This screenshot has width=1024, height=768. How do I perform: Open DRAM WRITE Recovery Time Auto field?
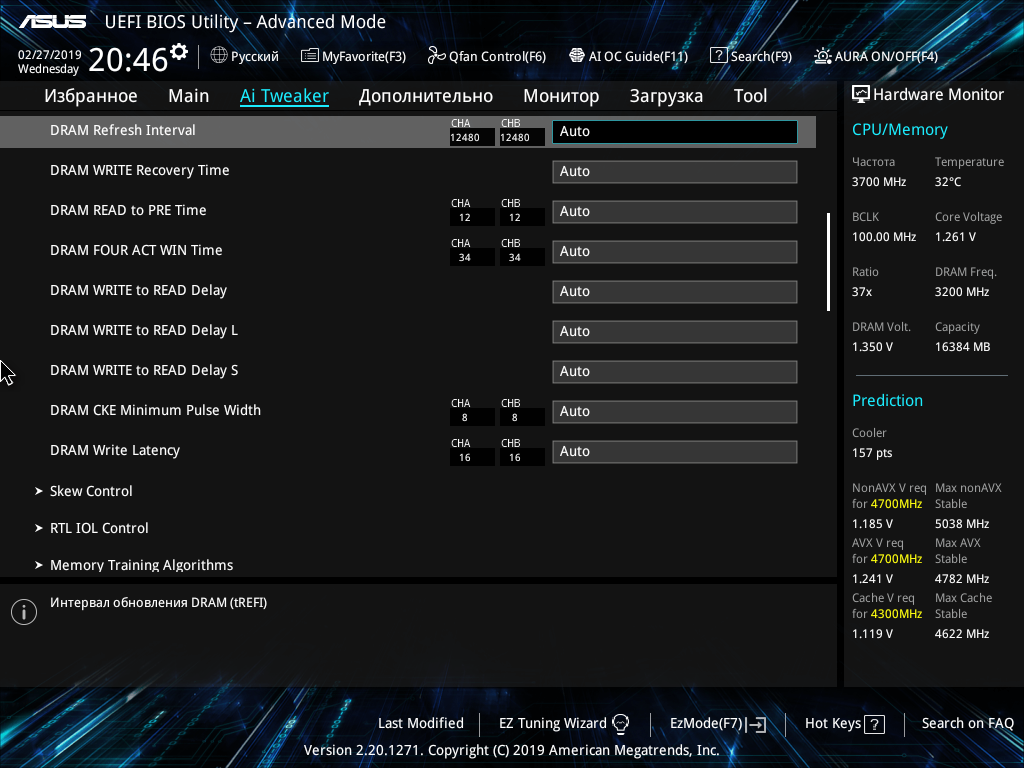coord(675,172)
